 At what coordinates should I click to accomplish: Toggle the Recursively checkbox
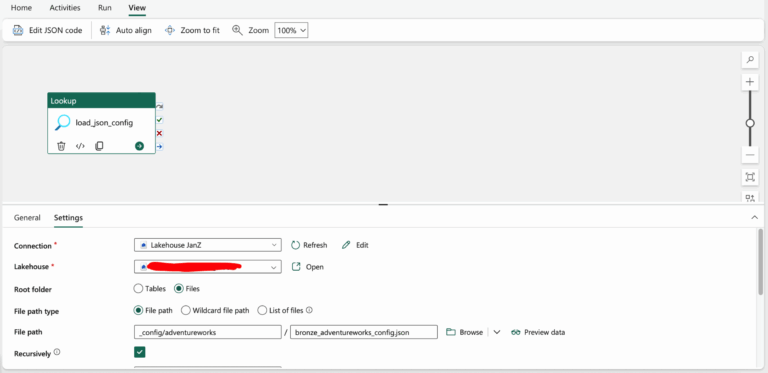click(140, 352)
